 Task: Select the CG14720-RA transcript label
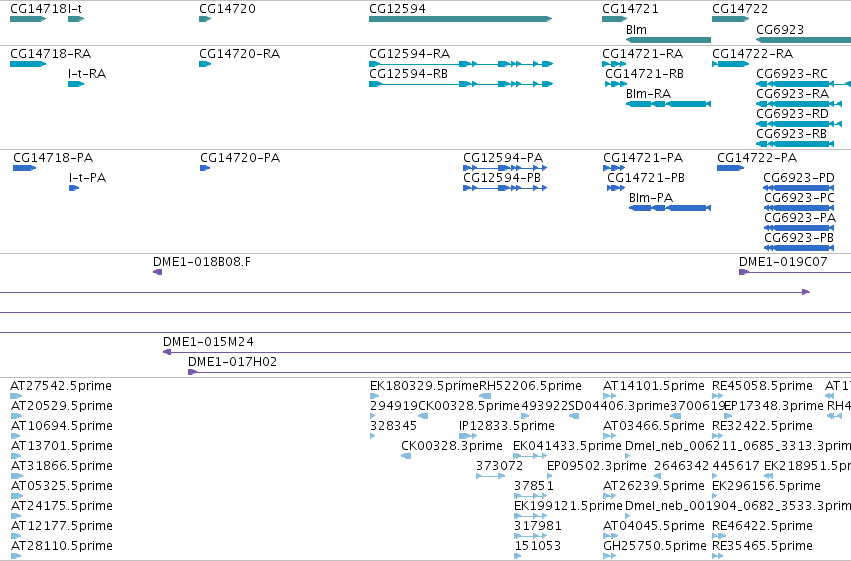click(239, 54)
